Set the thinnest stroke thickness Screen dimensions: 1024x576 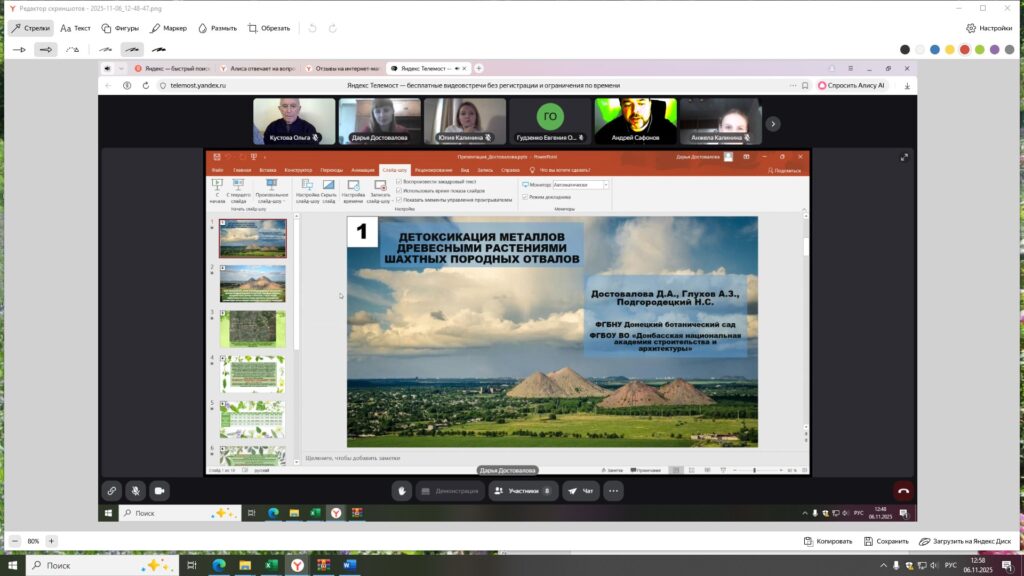tap(105, 49)
